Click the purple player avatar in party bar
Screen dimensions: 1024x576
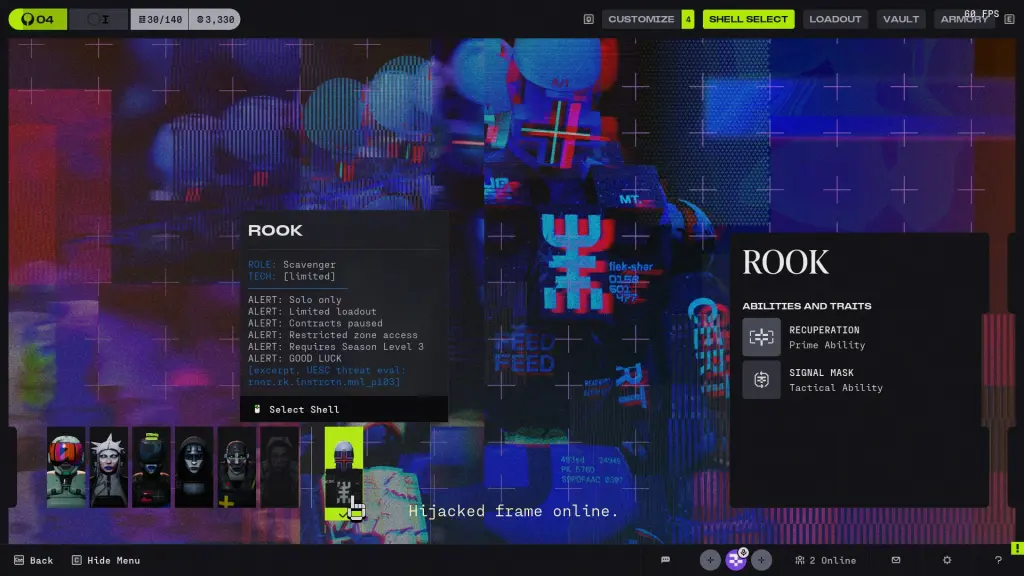click(736, 560)
